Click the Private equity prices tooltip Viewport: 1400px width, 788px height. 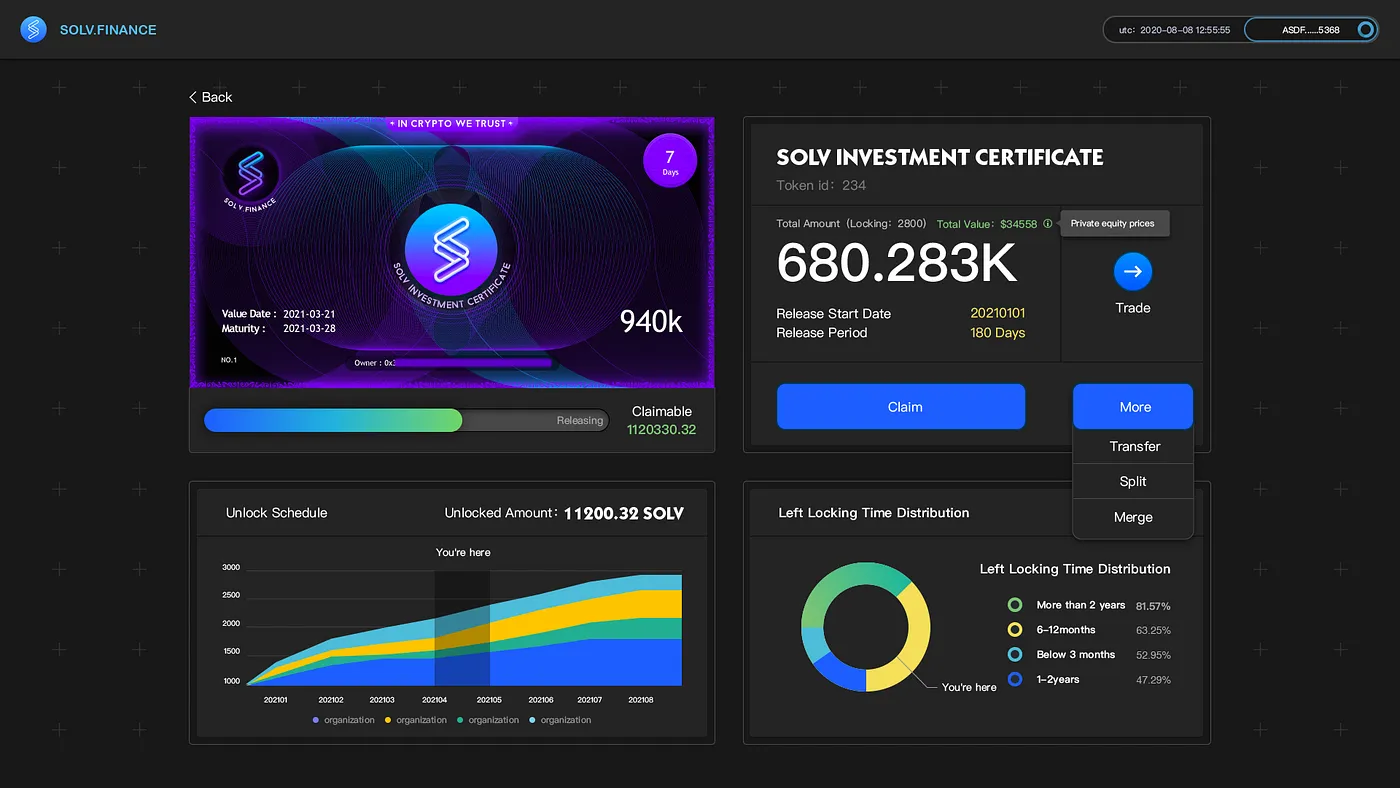point(1113,224)
